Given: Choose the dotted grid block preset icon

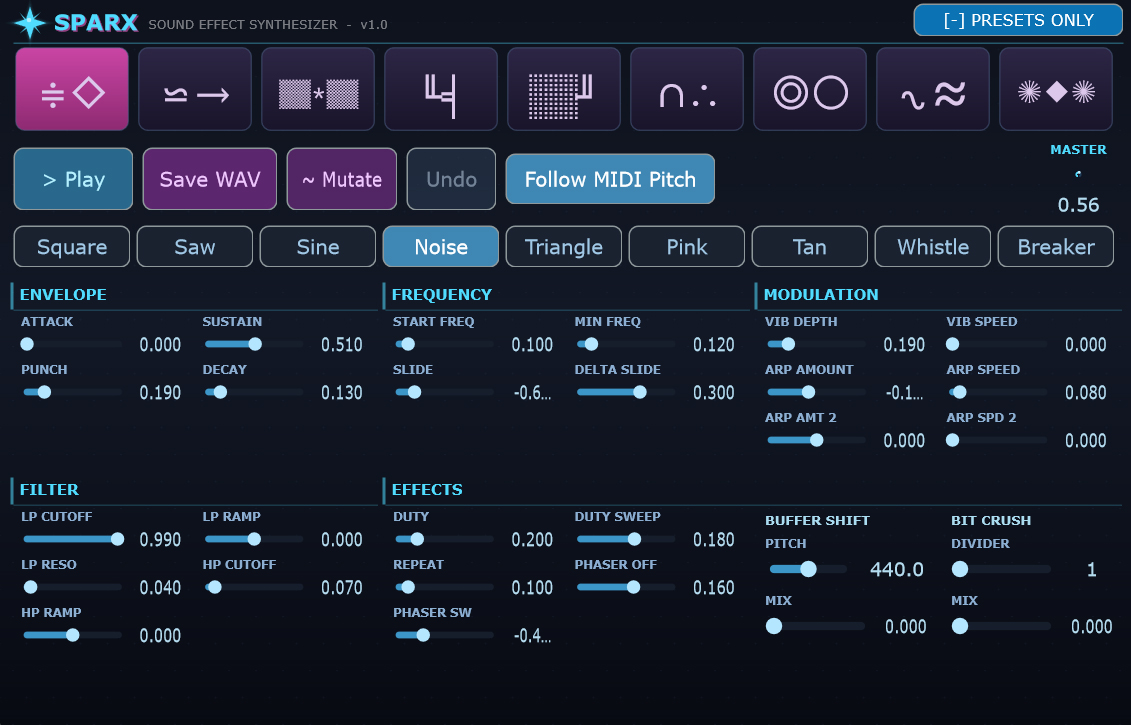Looking at the screenshot, I should coord(564,89).
